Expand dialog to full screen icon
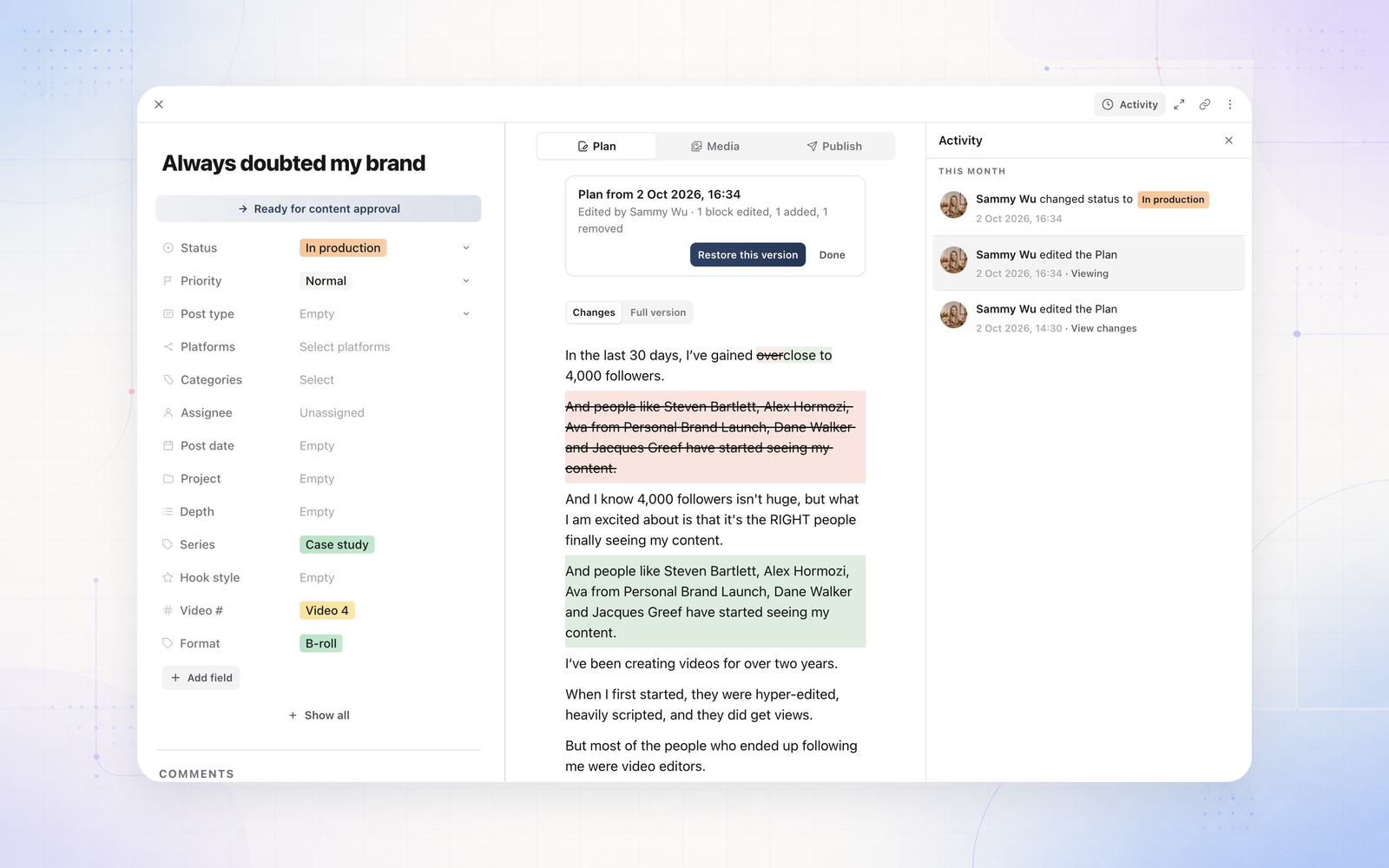 click(1179, 104)
